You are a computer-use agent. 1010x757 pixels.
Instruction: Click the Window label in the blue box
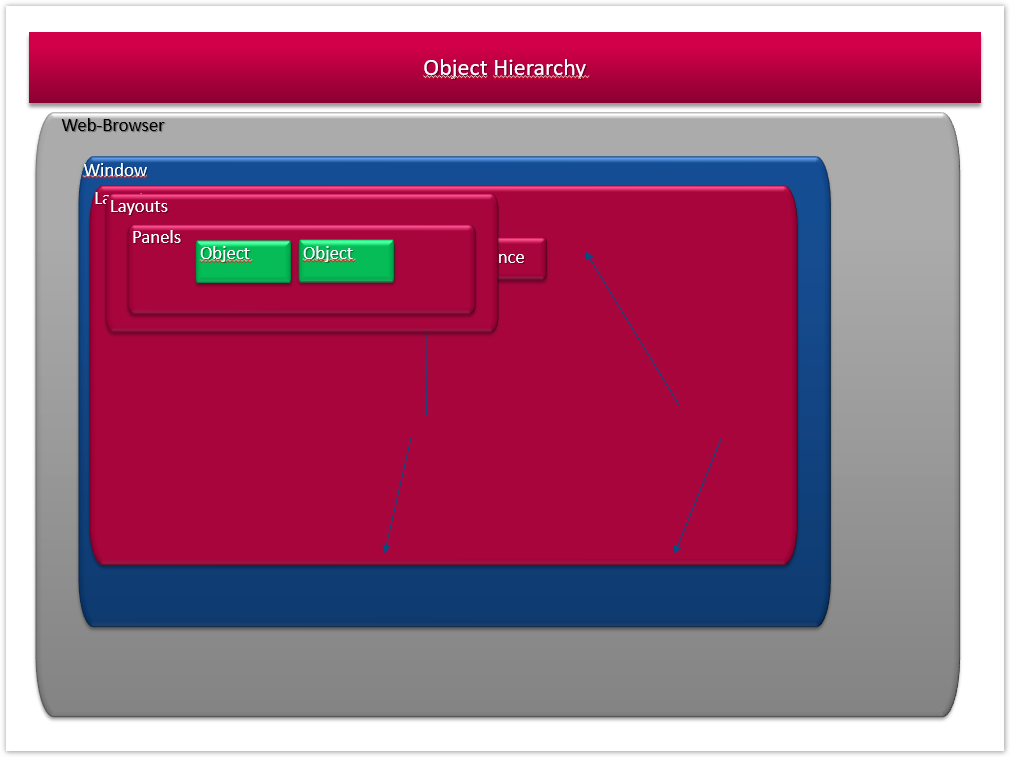coord(116,170)
